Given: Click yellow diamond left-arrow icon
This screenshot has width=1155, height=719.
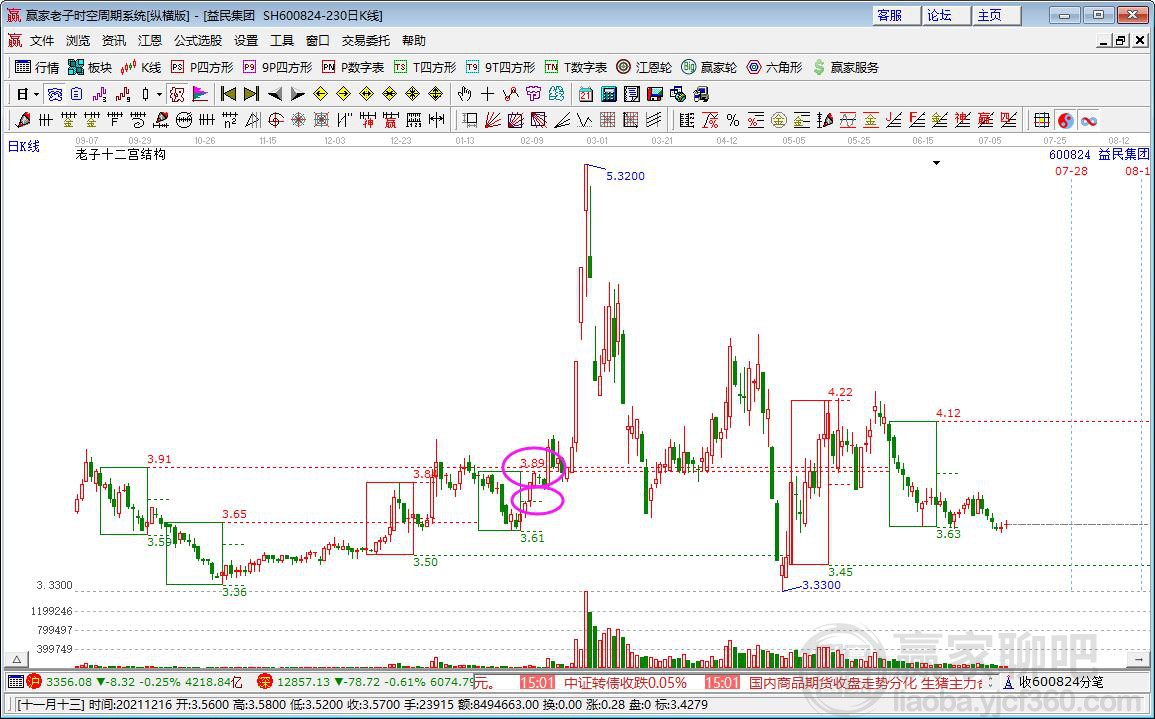Looking at the screenshot, I should 320,94.
